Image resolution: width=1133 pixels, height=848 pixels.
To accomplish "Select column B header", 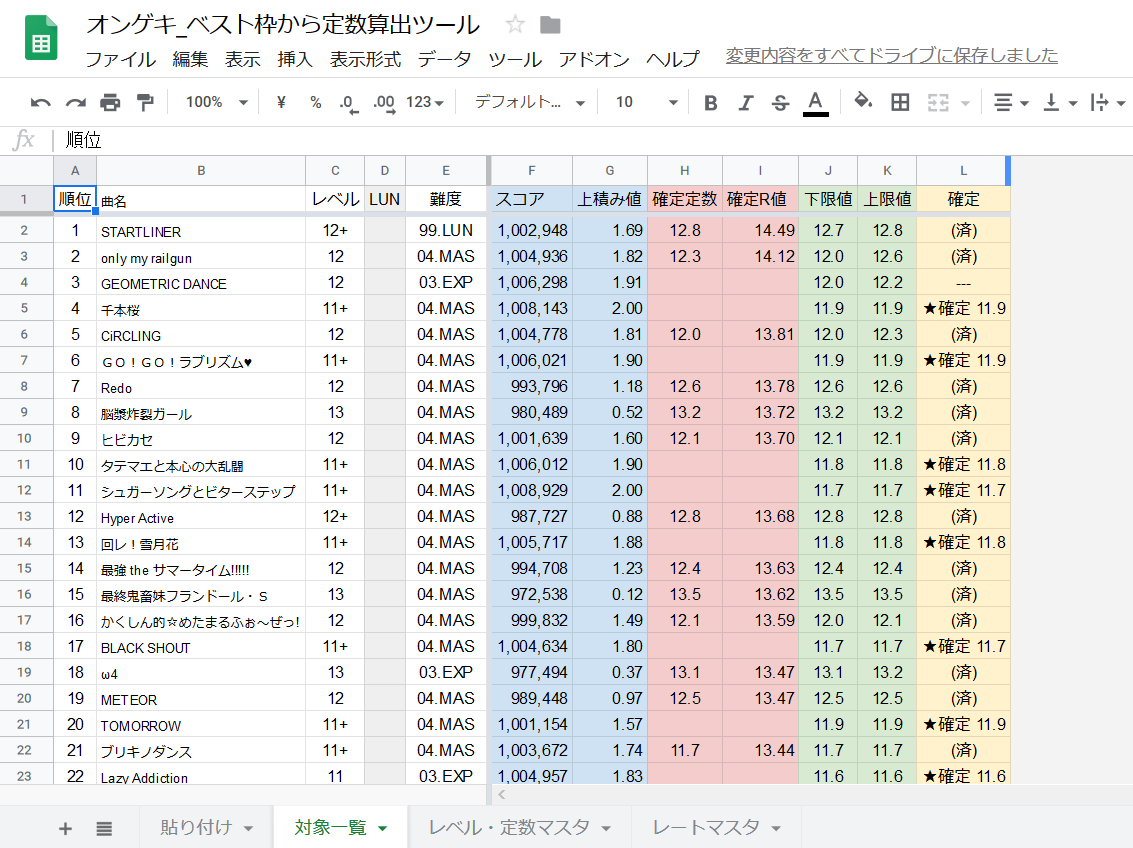I will [201, 170].
